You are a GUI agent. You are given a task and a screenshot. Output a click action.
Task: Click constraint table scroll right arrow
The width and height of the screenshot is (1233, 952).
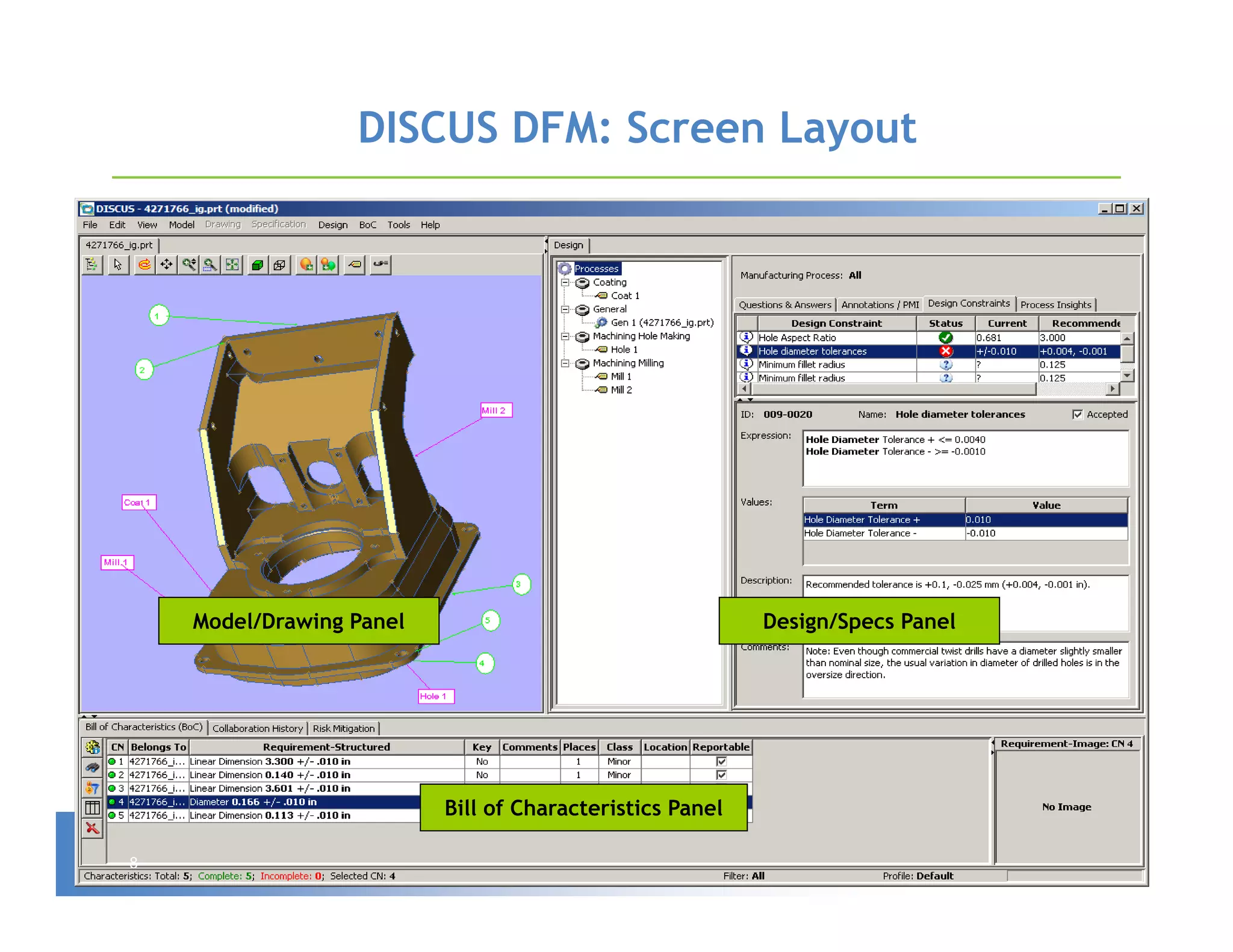pos(1114,389)
